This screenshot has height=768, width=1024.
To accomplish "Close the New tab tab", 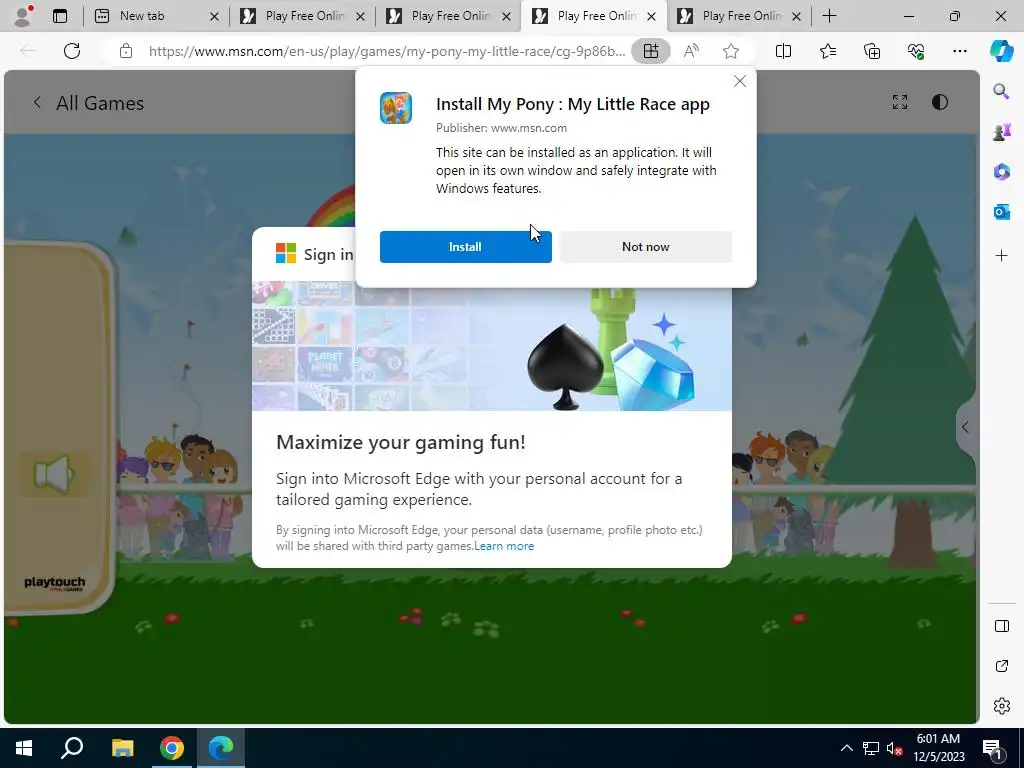I will pyautogui.click(x=214, y=17).
